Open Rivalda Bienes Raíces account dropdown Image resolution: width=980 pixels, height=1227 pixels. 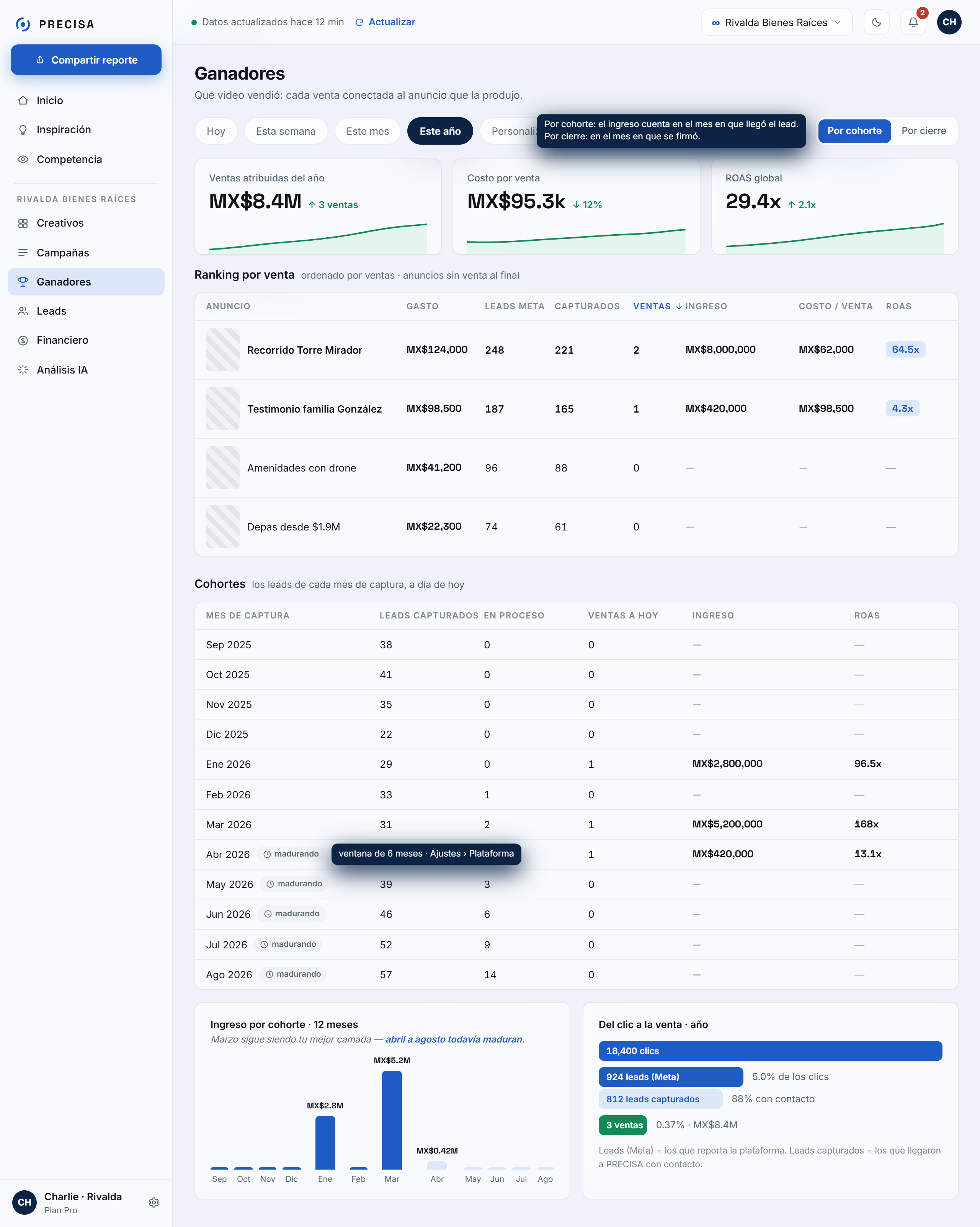(x=776, y=22)
